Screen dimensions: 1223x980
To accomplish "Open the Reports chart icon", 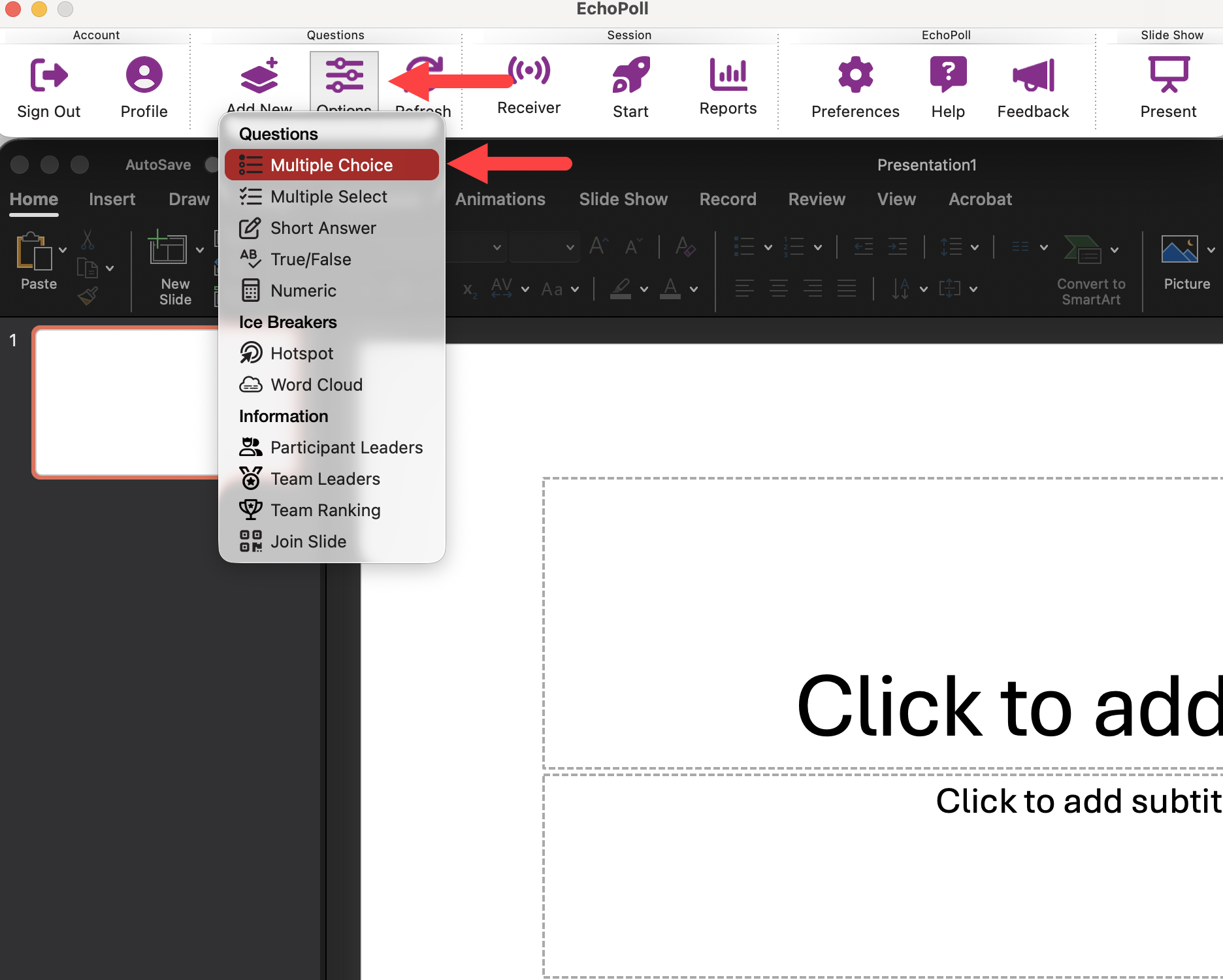I will [x=728, y=74].
